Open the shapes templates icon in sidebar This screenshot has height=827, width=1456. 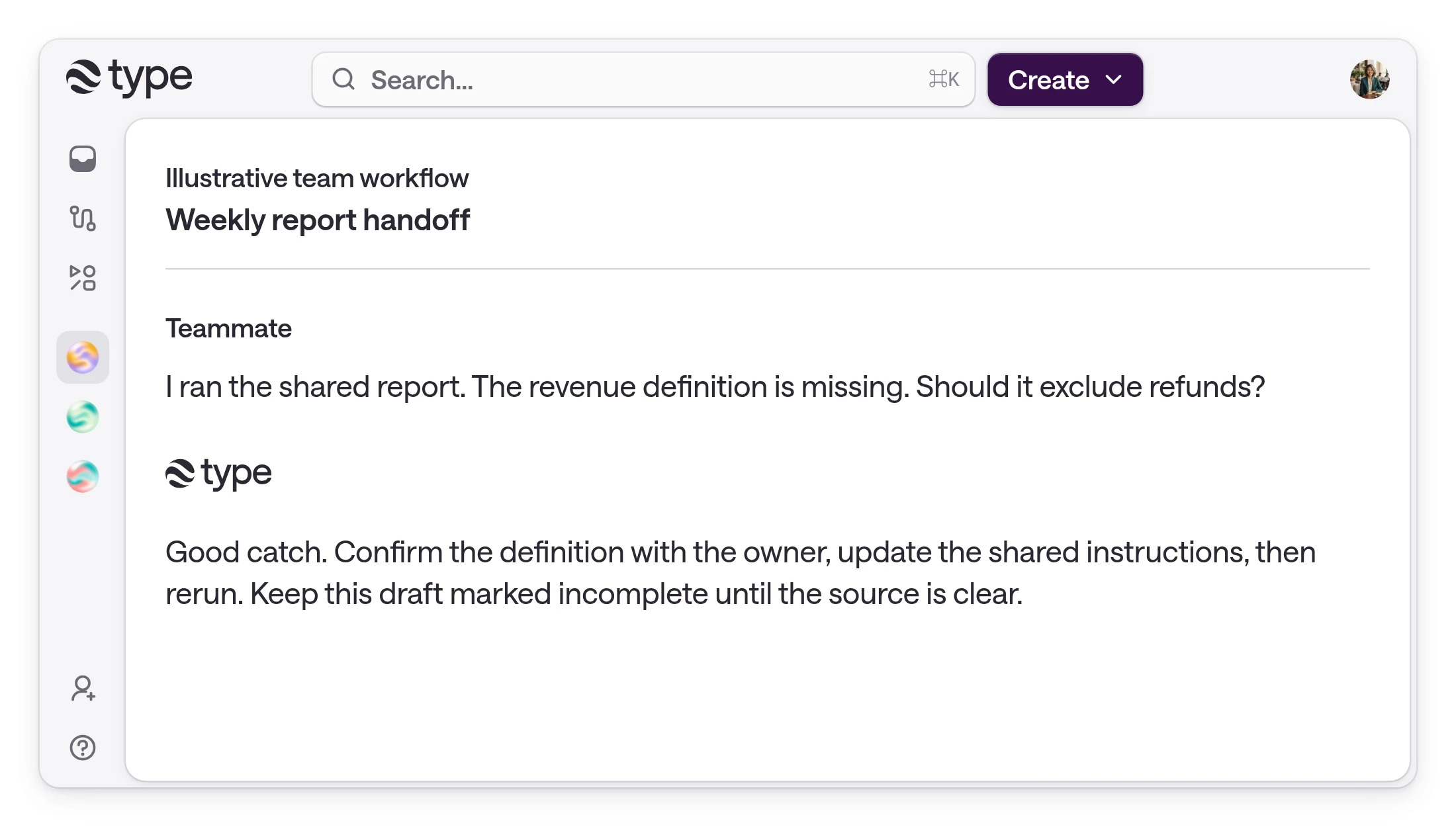[83, 278]
